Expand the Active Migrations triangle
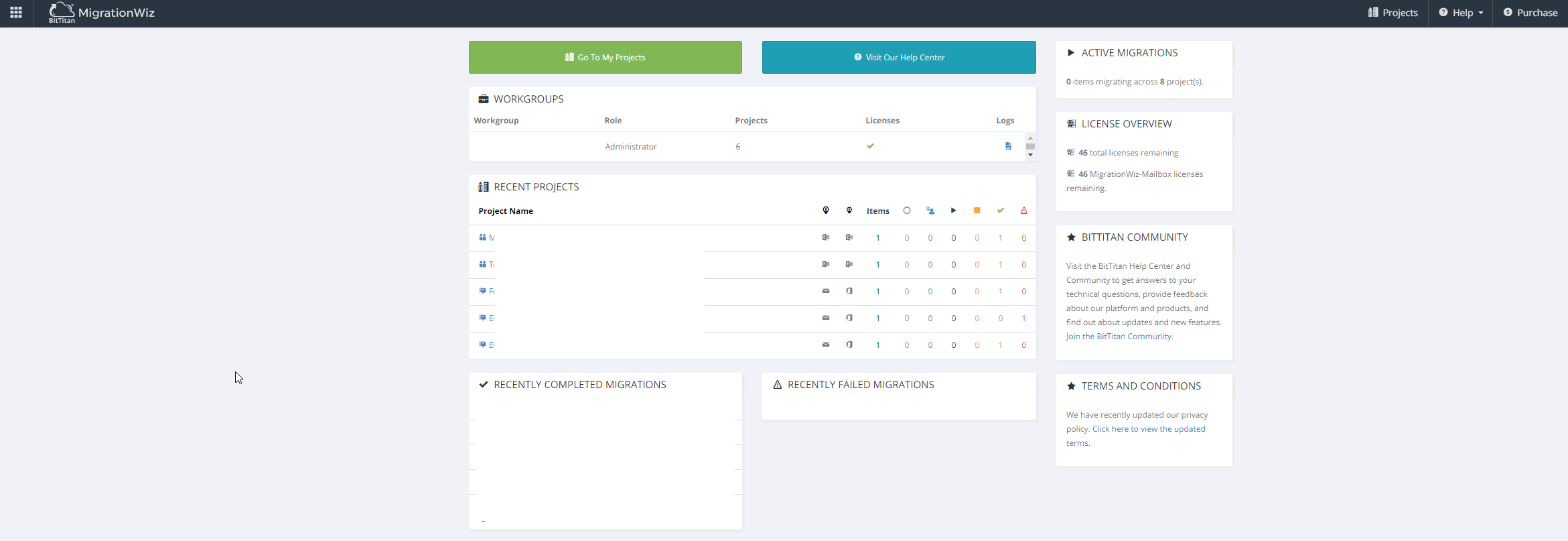Image resolution: width=1568 pixels, height=541 pixels. coord(1071,53)
